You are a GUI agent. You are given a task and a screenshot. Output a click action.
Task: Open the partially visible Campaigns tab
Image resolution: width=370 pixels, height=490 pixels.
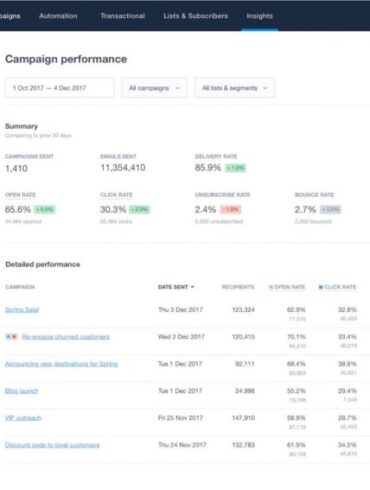click(10, 16)
